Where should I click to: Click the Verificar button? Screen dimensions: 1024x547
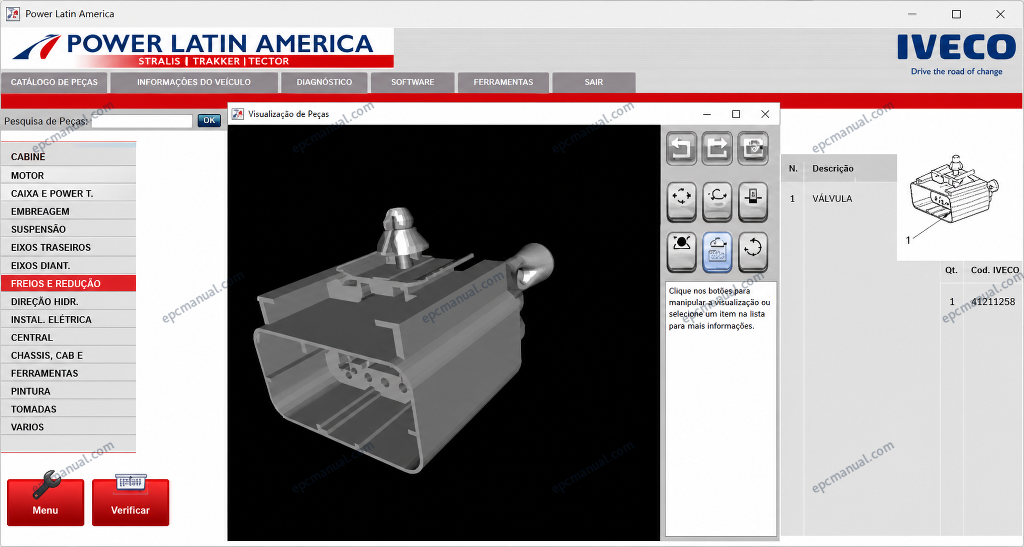point(131,501)
